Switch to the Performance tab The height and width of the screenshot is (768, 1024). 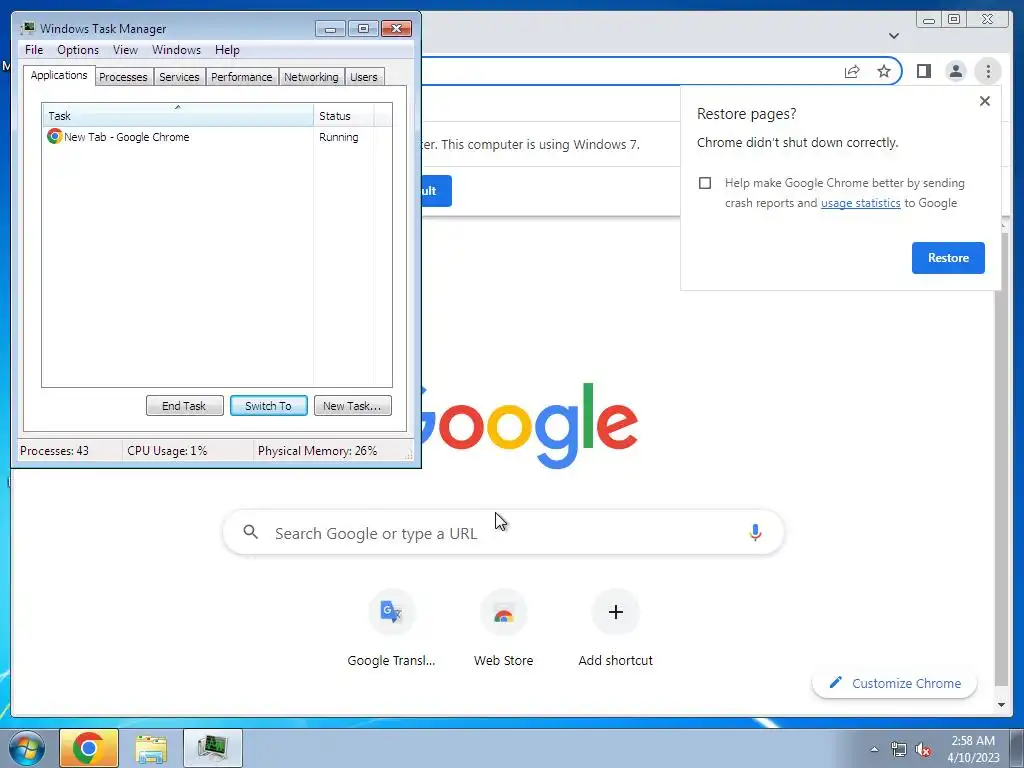(x=242, y=77)
